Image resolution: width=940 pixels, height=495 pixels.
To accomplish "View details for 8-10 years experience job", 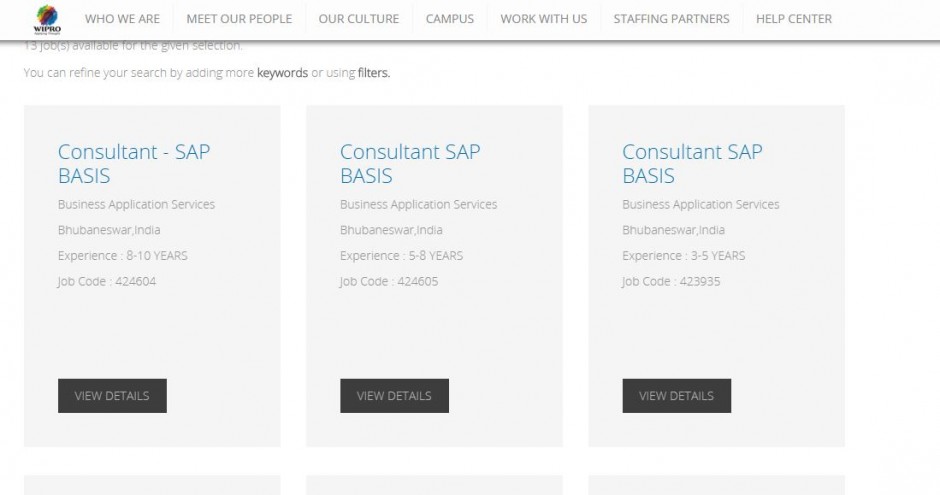I will pos(112,396).
